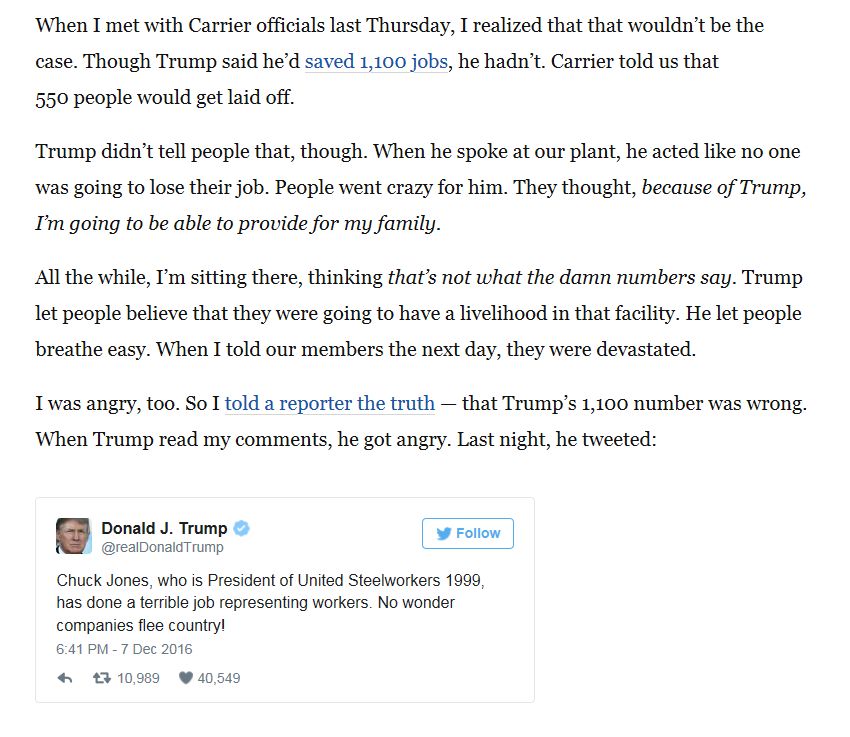Click the Follow button on the tweet
This screenshot has height=737, width=850.
click(468, 534)
